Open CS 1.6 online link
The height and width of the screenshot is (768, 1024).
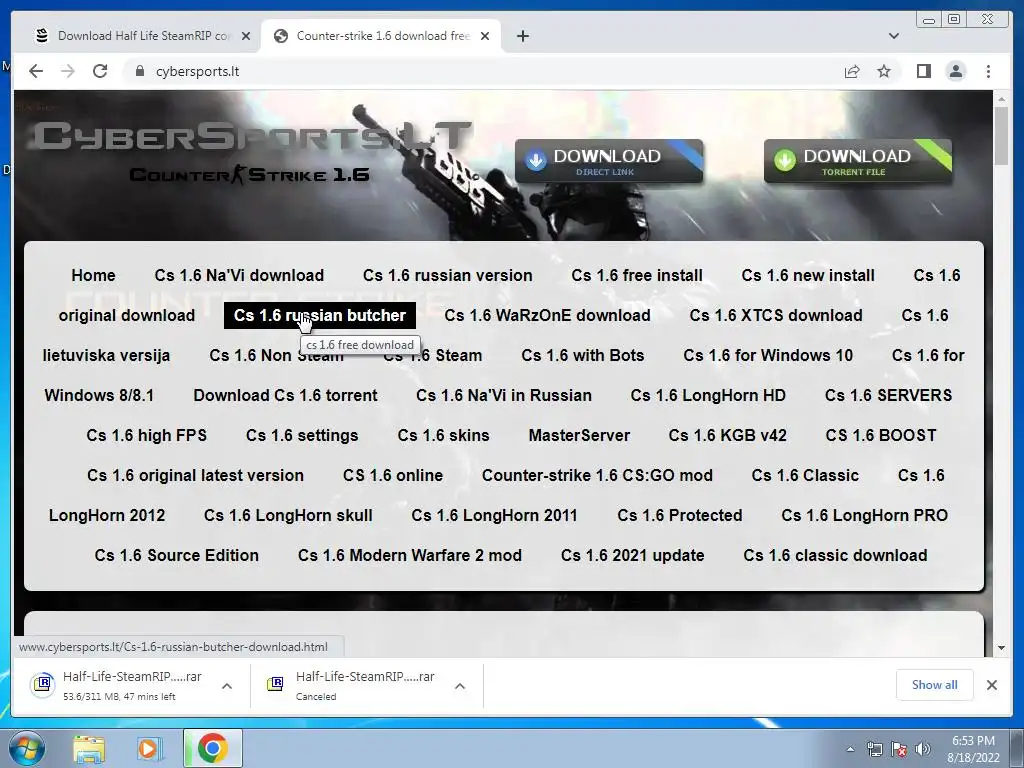tap(392, 475)
